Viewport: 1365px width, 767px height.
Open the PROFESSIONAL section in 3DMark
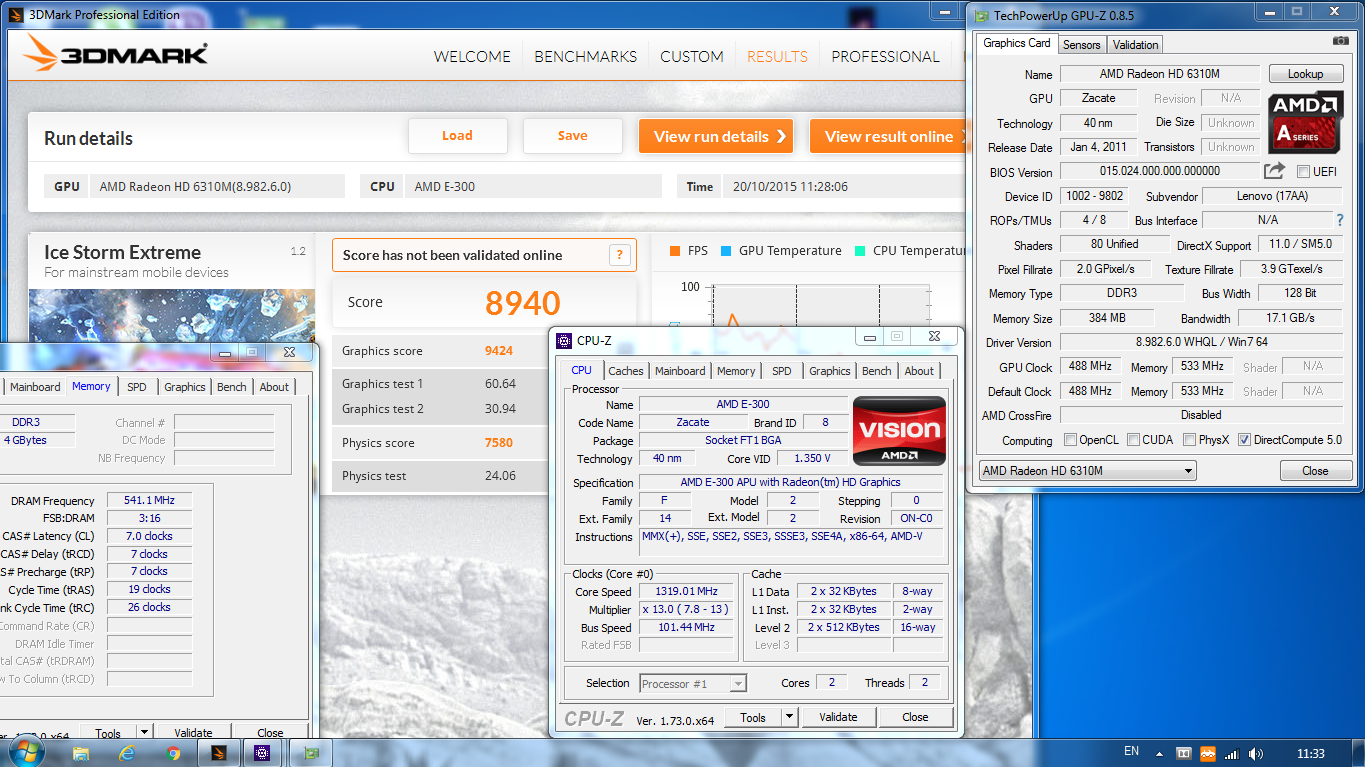click(885, 57)
